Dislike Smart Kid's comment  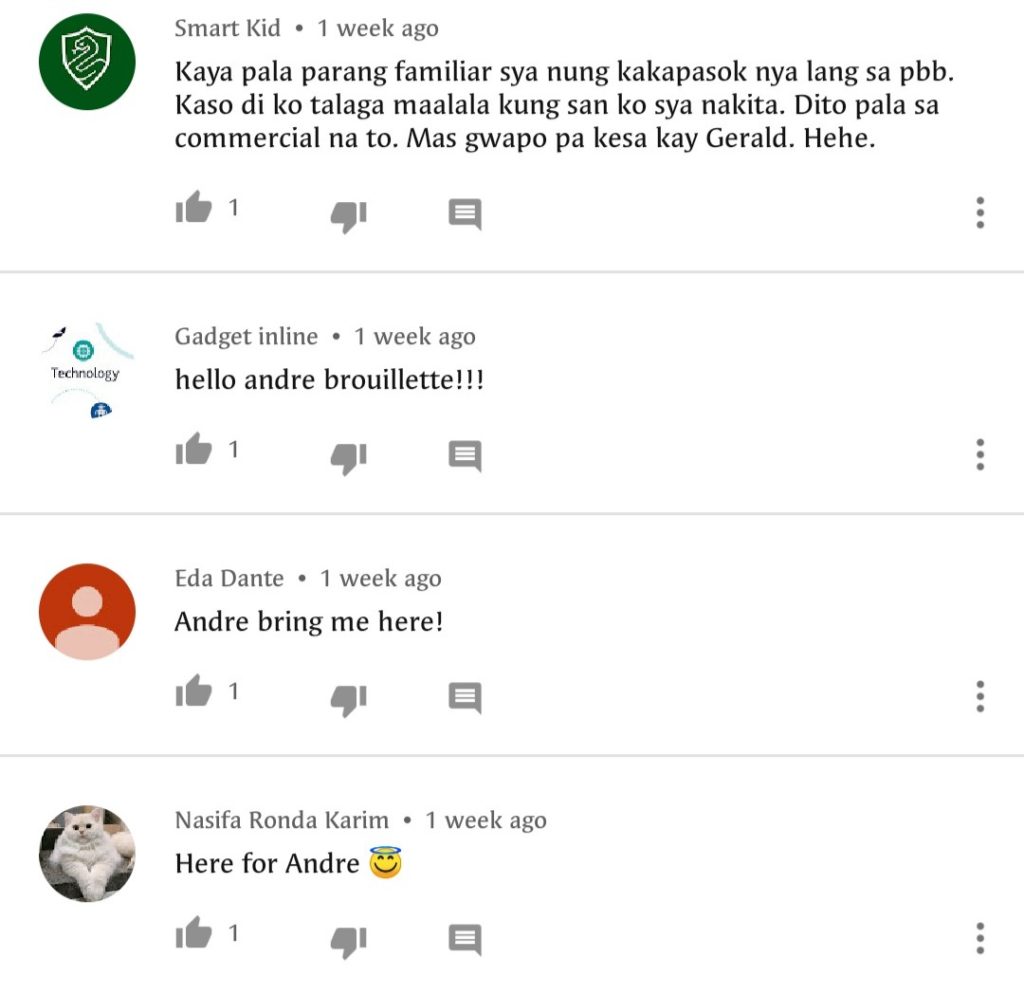point(349,215)
